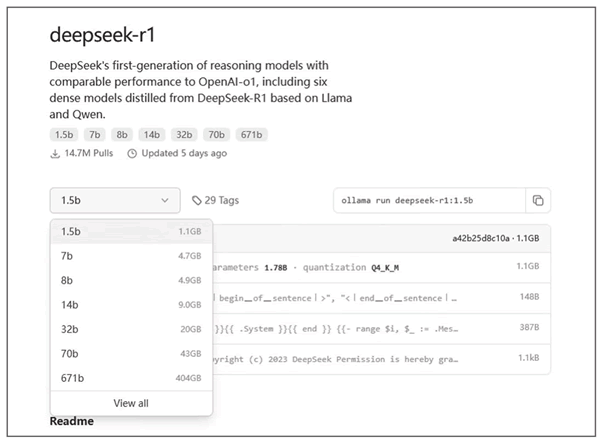Select the 1.5b option in the dropdown list
Screen dimensions: 600x441
pyautogui.click(x=131, y=231)
